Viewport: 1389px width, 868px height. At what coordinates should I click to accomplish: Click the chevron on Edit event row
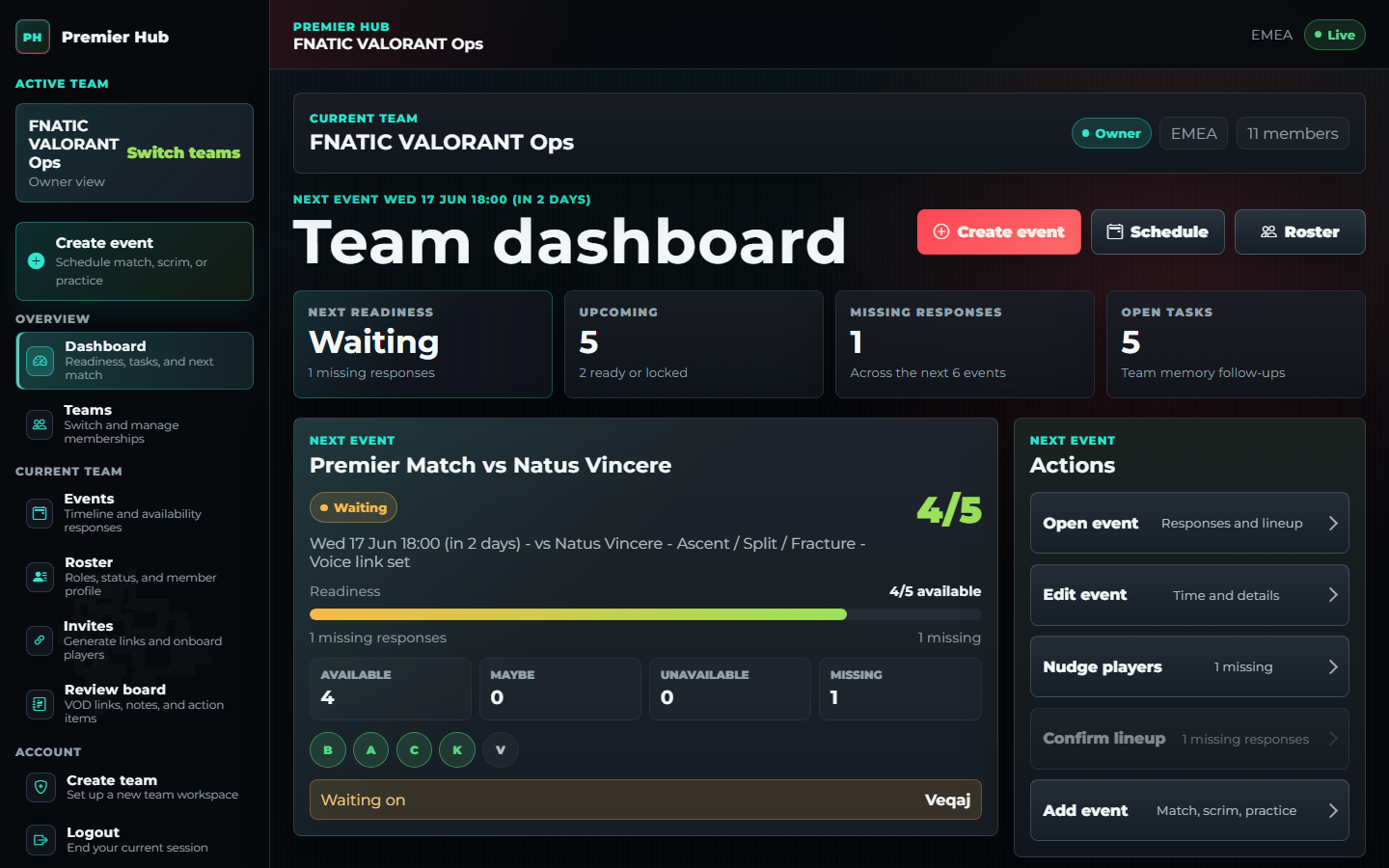pos(1333,595)
